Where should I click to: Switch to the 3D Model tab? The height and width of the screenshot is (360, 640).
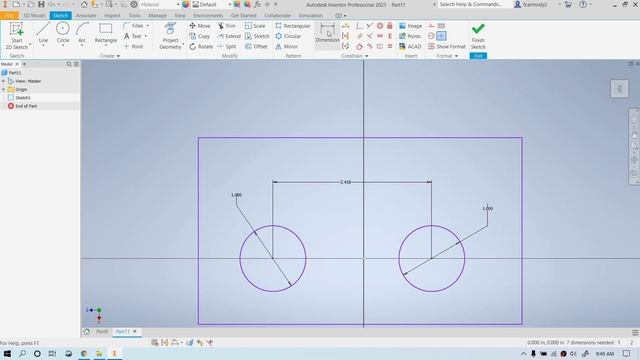(x=34, y=16)
